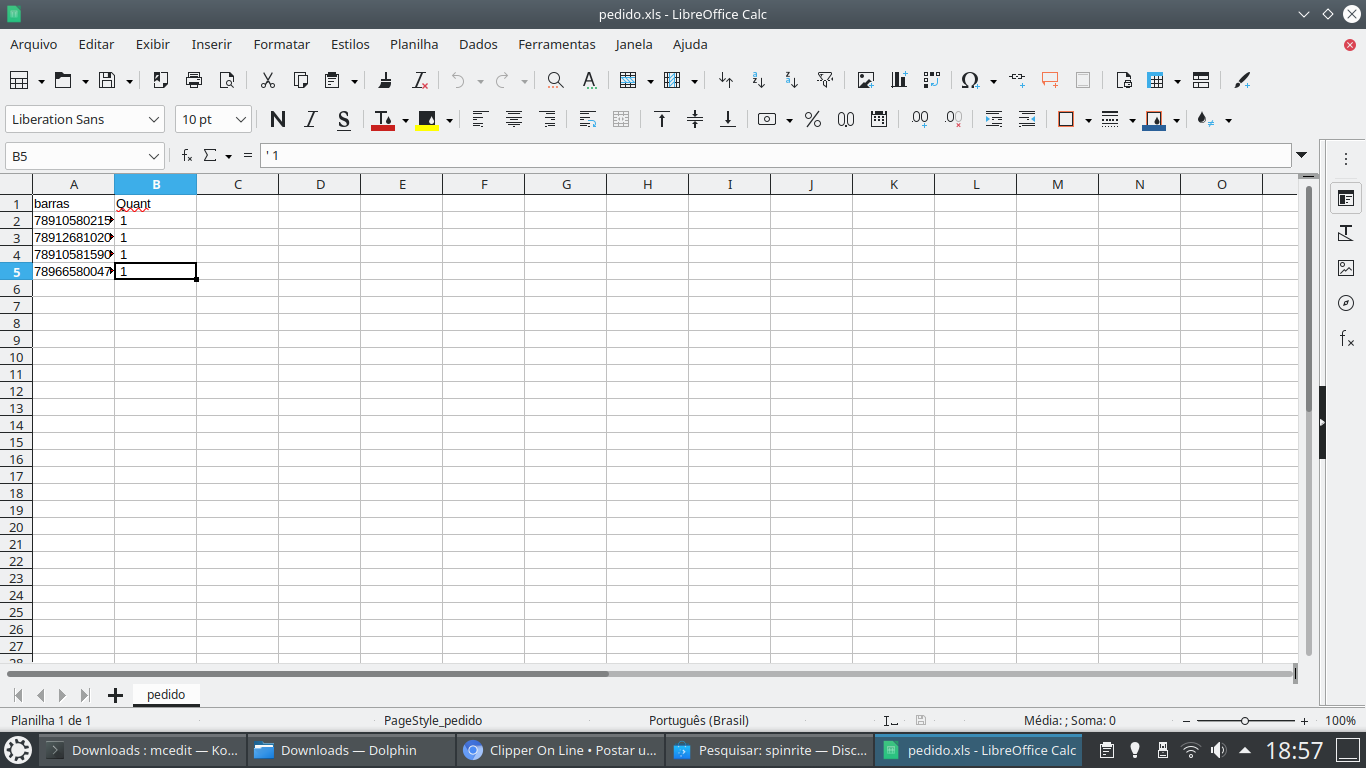The height and width of the screenshot is (768, 1366).
Task: Click the Format as Percent icon
Action: (x=813, y=120)
